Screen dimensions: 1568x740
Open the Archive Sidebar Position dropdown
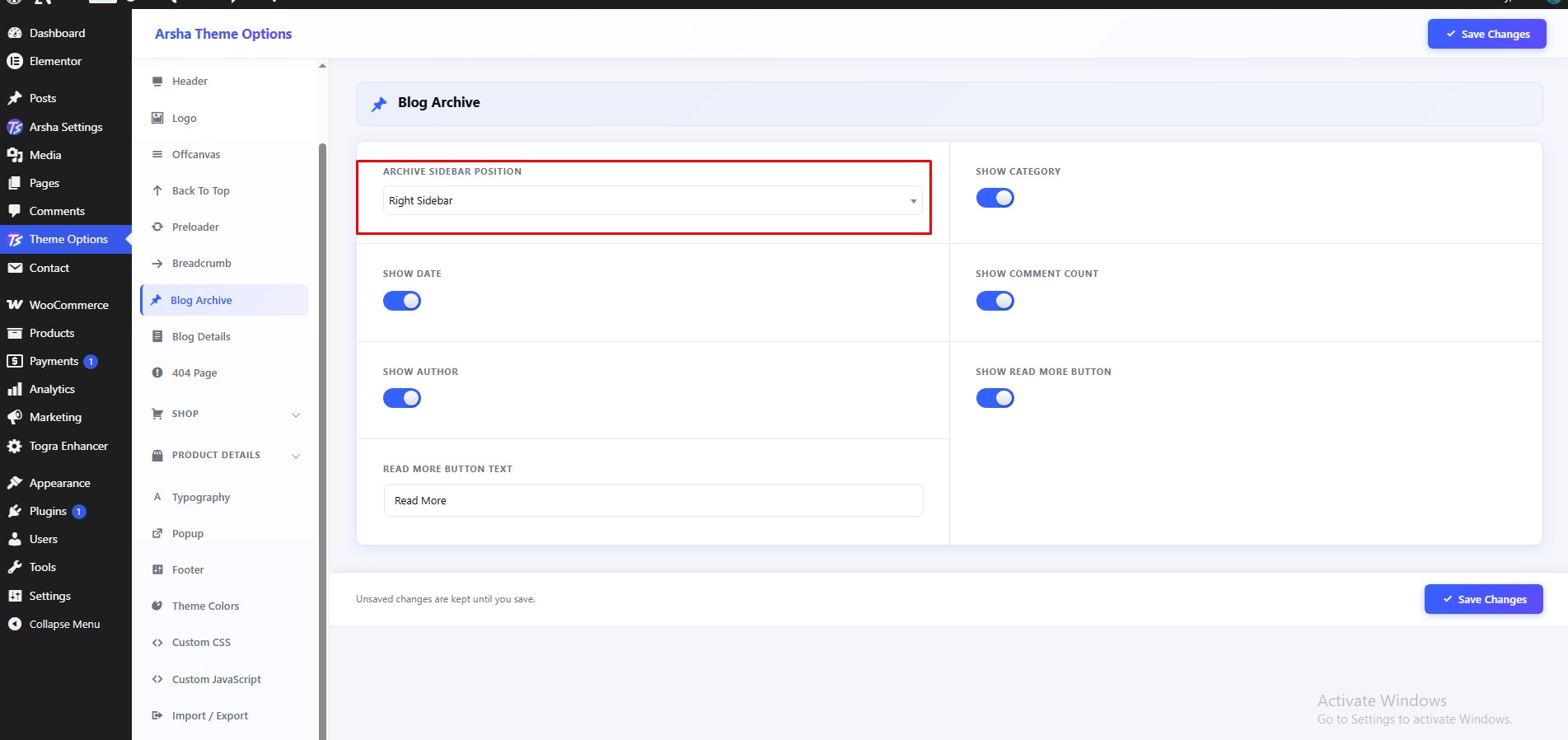click(653, 200)
